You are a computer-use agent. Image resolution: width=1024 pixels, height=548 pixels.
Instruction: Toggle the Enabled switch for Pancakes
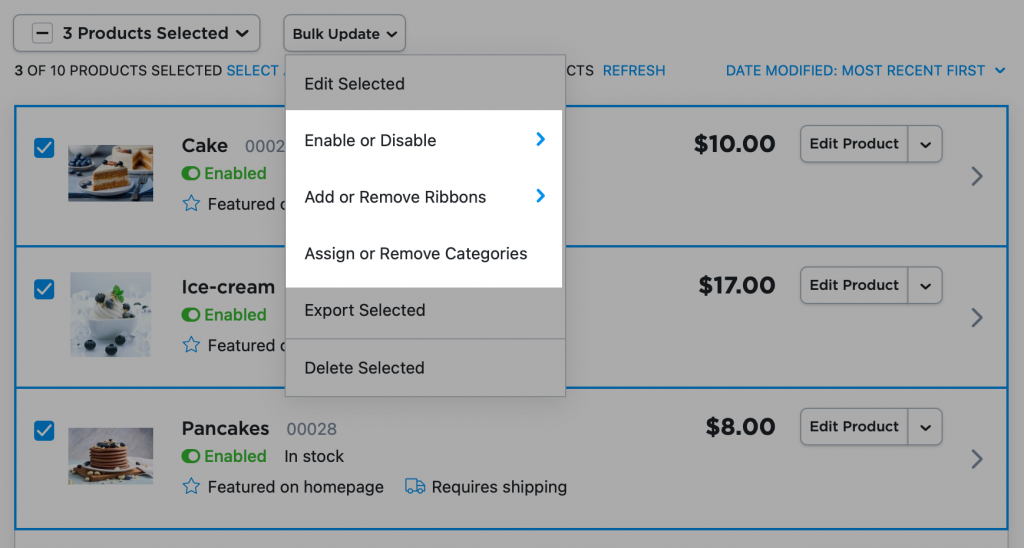[191, 456]
